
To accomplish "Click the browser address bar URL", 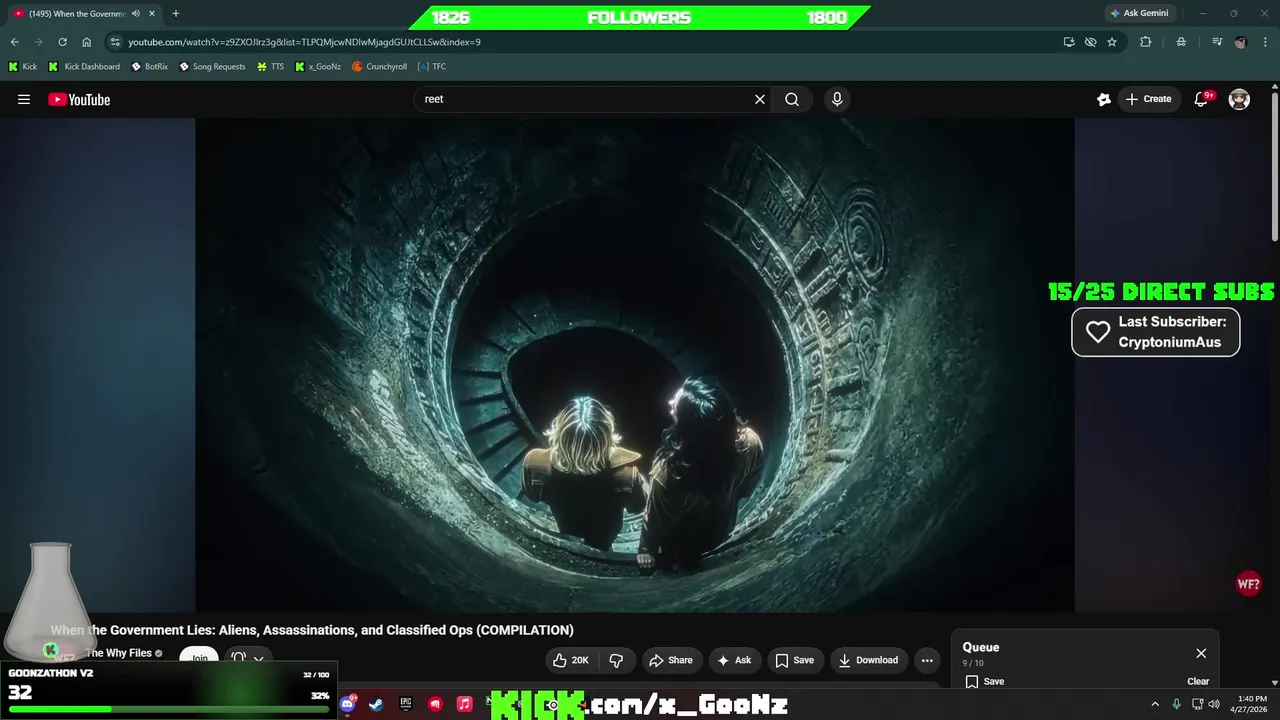I will coord(304,42).
